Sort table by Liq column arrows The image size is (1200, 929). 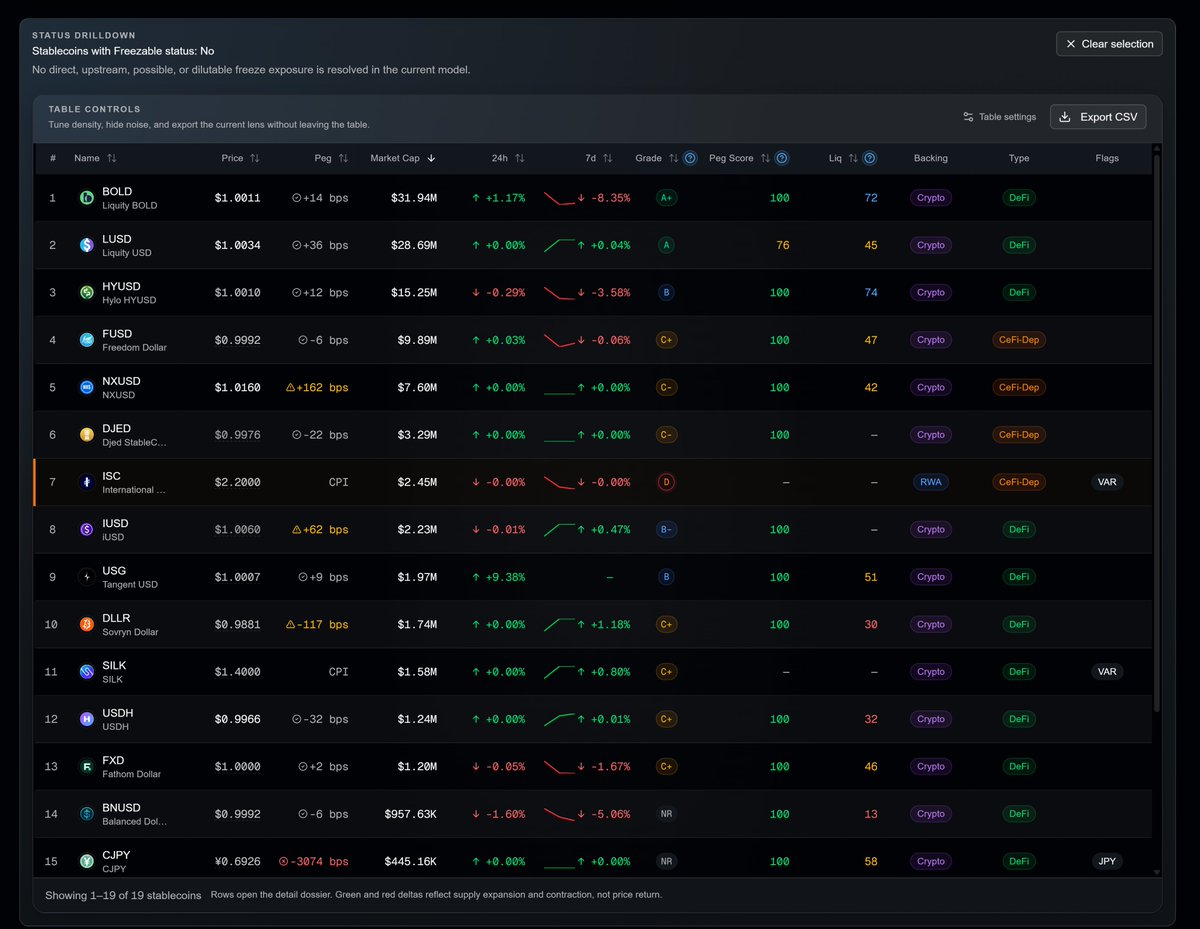click(853, 158)
